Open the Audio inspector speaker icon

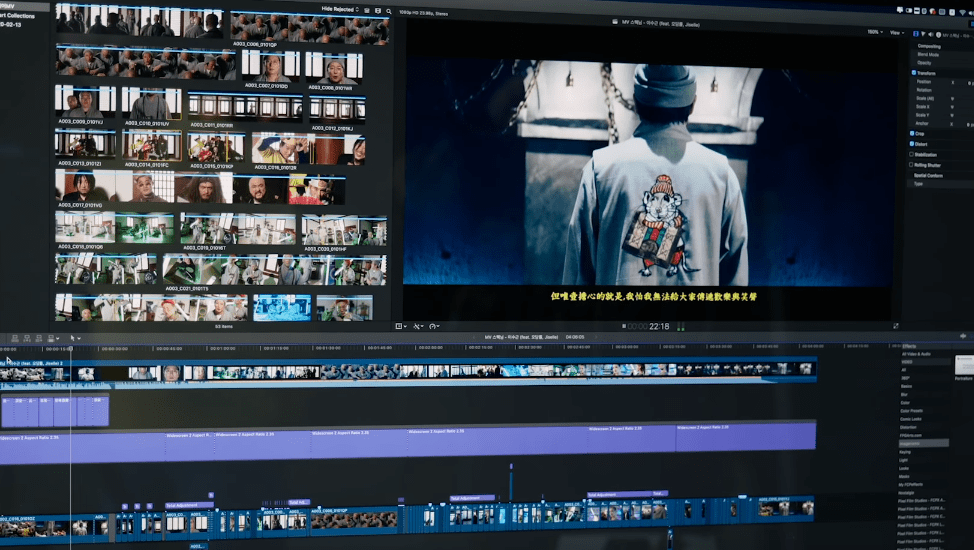[x=931, y=34]
